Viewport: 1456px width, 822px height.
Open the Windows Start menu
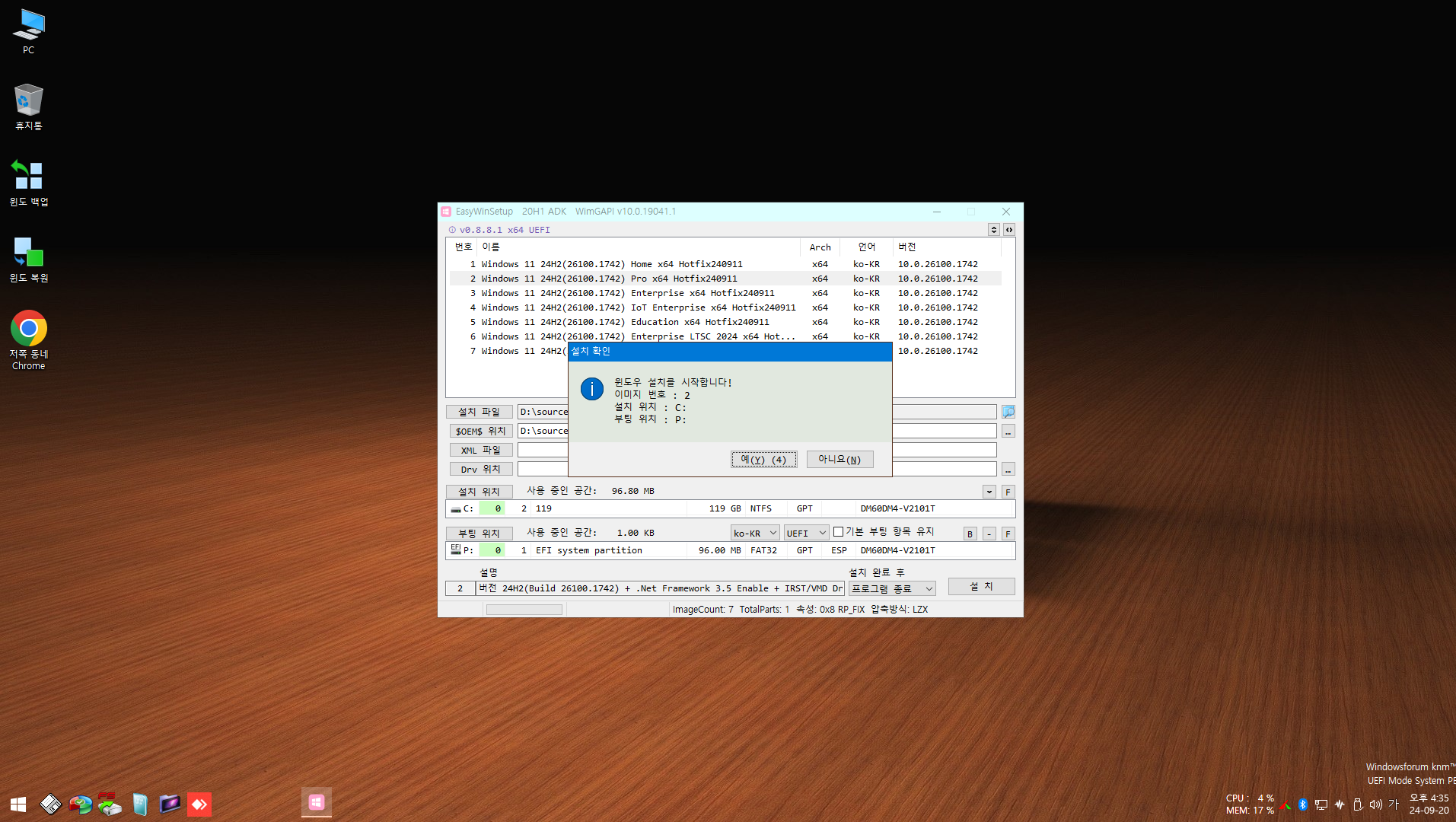(x=18, y=804)
